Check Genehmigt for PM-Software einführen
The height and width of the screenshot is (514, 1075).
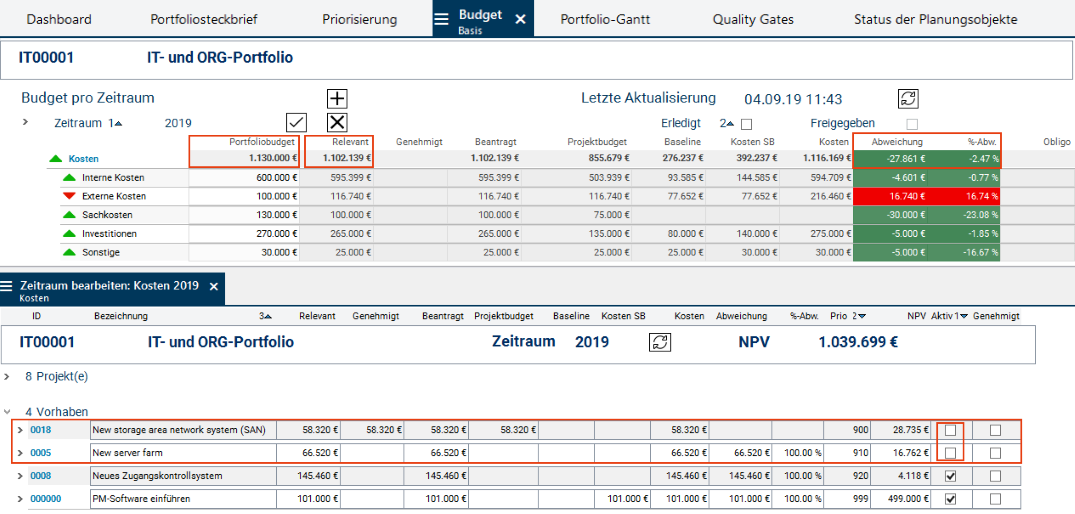pyautogui.click(x=995, y=499)
